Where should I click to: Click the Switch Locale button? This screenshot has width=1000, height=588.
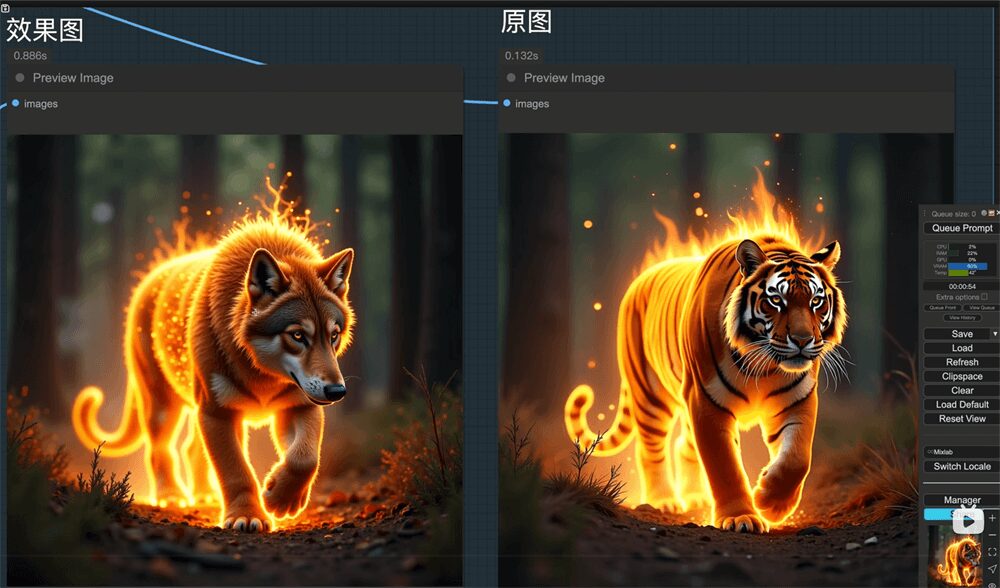coord(962,466)
